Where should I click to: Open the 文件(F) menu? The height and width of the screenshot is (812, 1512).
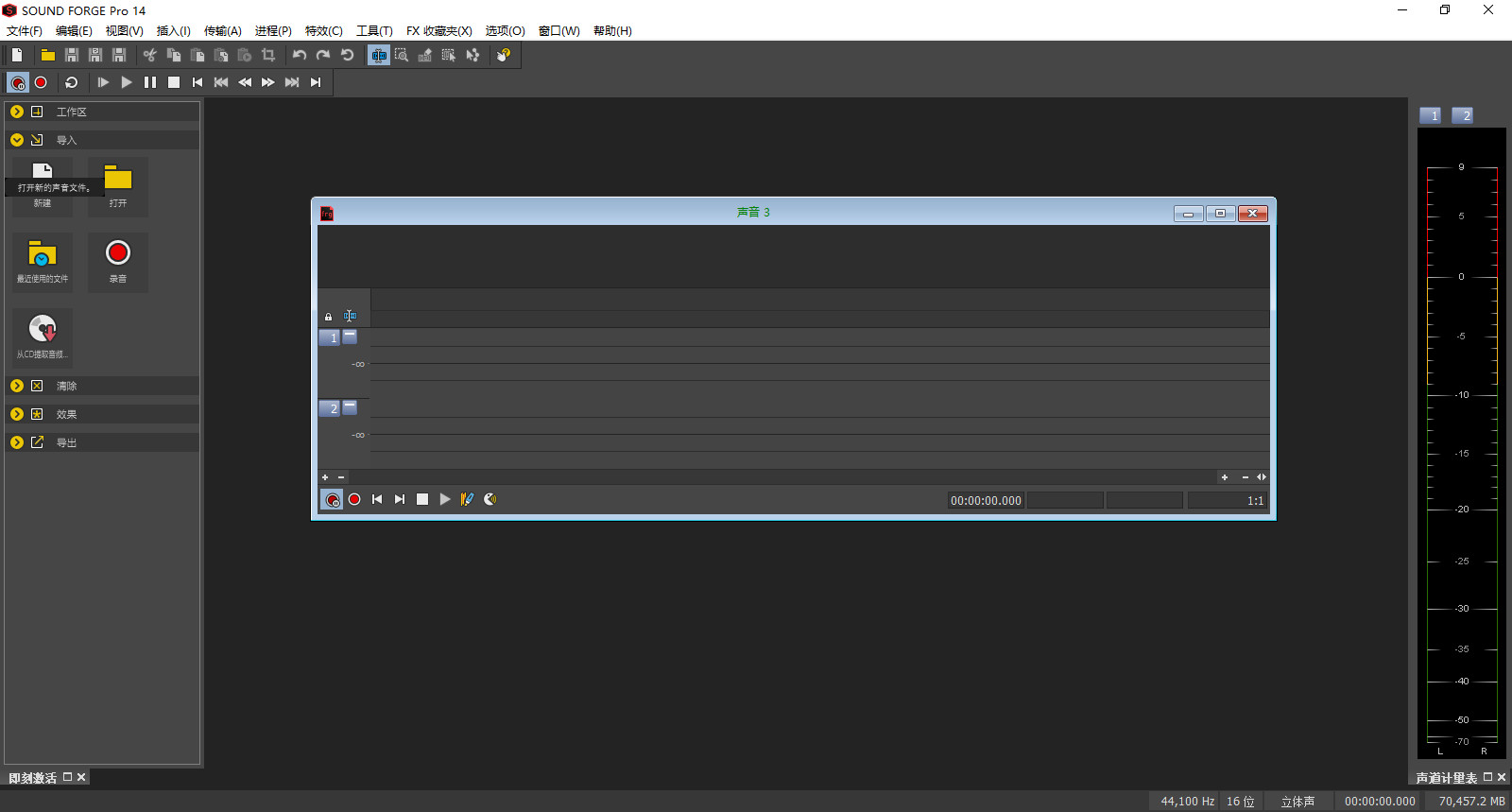(25, 31)
